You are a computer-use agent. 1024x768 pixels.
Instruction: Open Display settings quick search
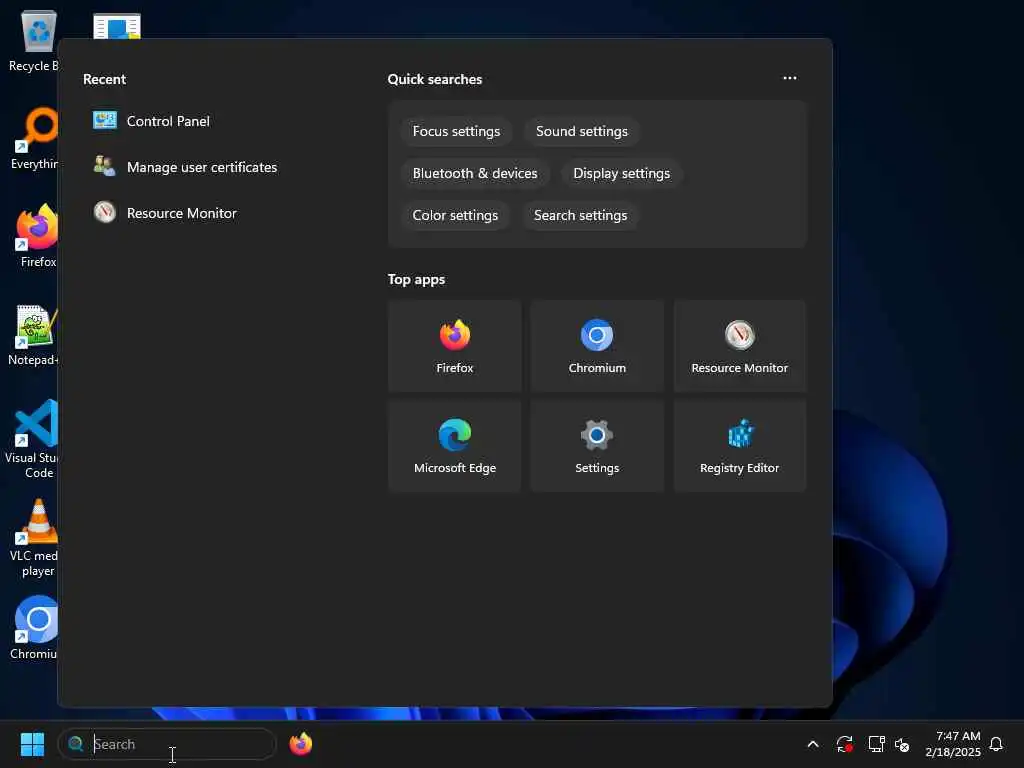pos(621,173)
